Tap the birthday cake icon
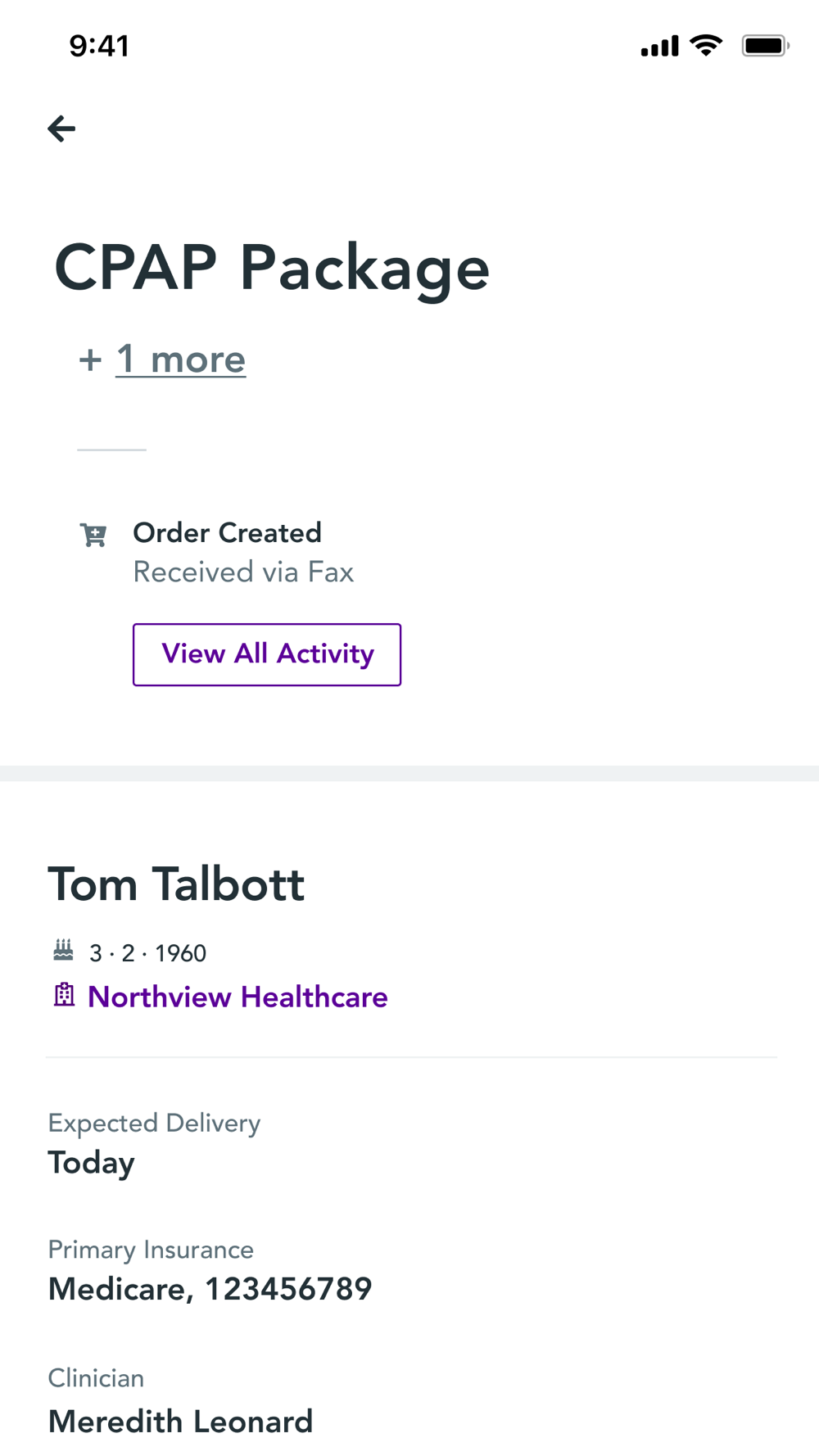The height and width of the screenshot is (1456, 819). (63, 951)
